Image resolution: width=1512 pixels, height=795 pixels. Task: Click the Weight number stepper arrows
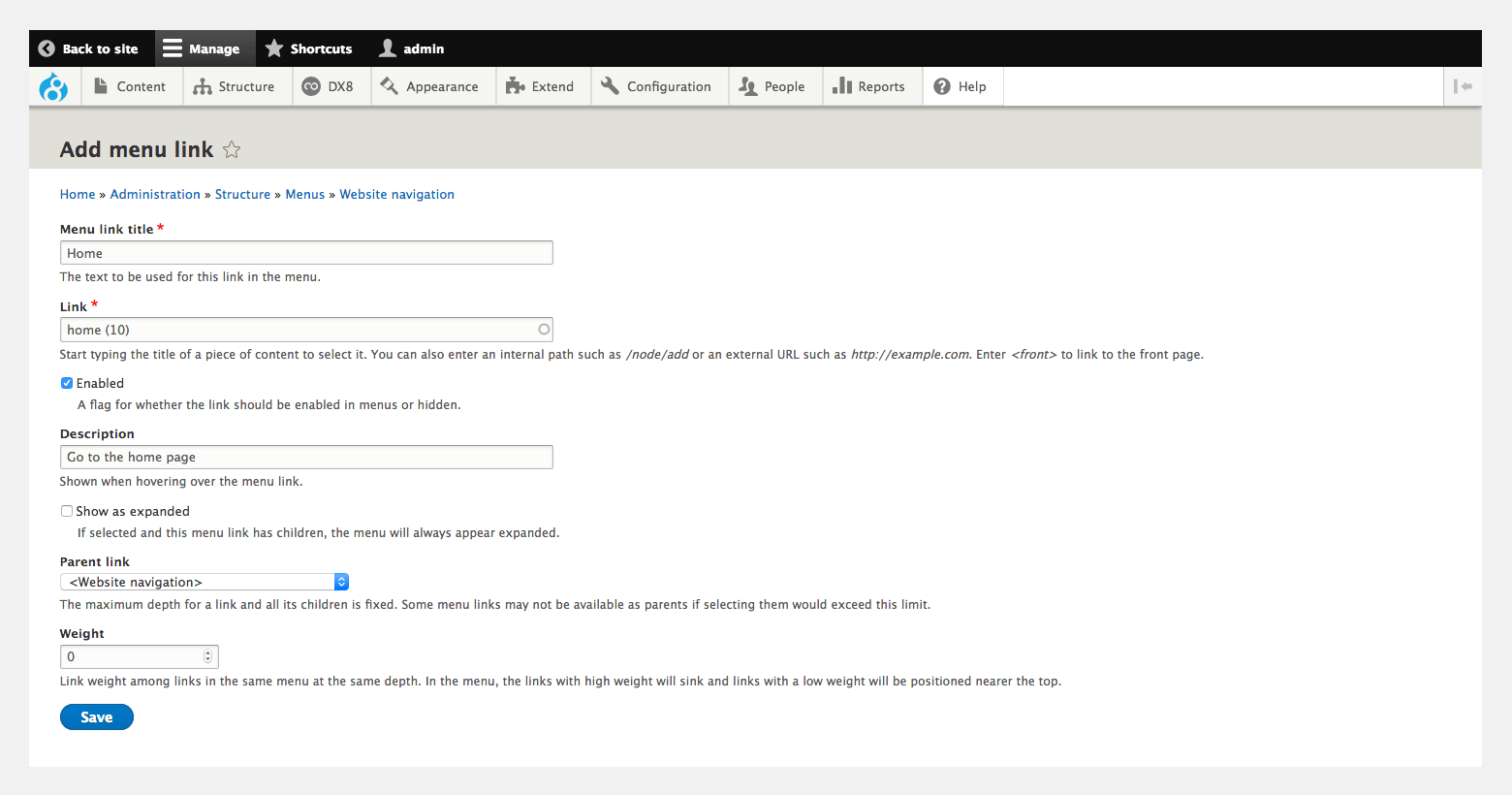pyautogui.click(x=207, y=656)
